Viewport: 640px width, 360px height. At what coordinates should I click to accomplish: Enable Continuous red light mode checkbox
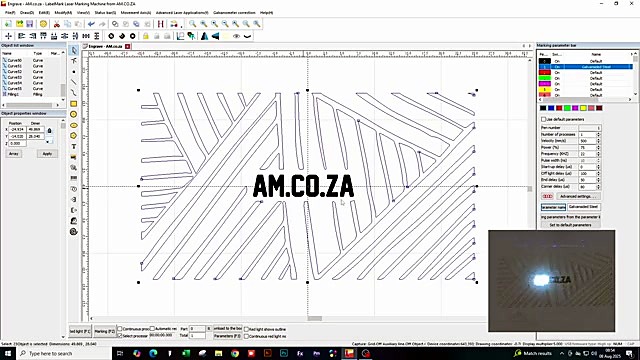(x=247, y=336)
